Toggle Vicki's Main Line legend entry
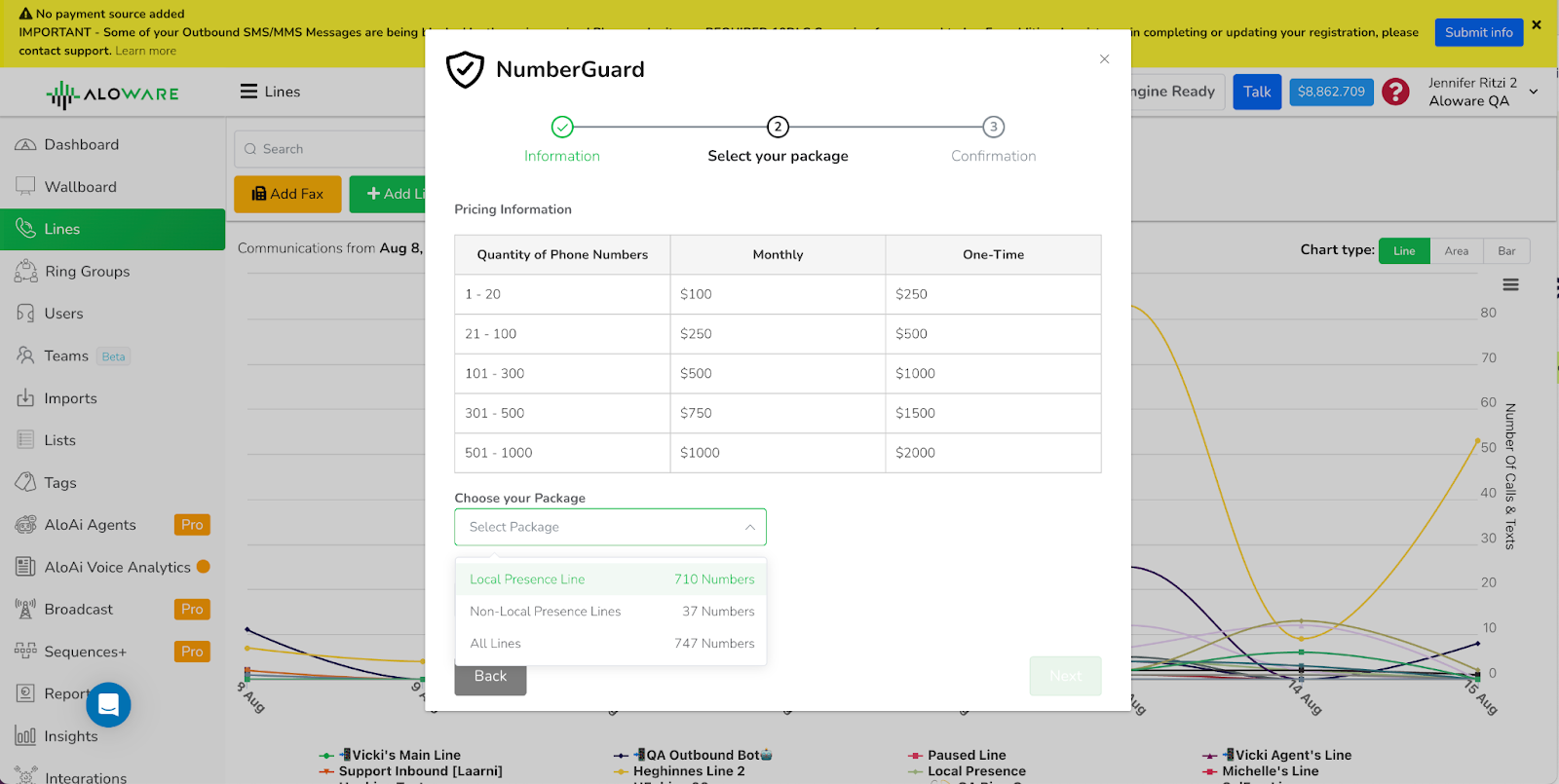 click(x=390, y=755)
